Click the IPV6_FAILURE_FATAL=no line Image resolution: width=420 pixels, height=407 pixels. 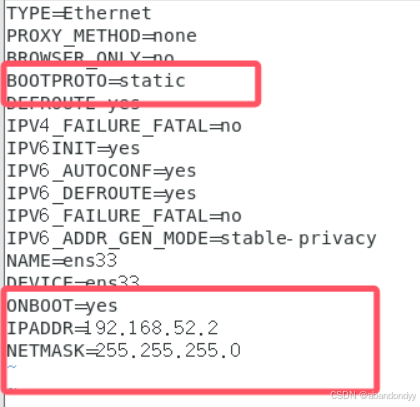124,216
